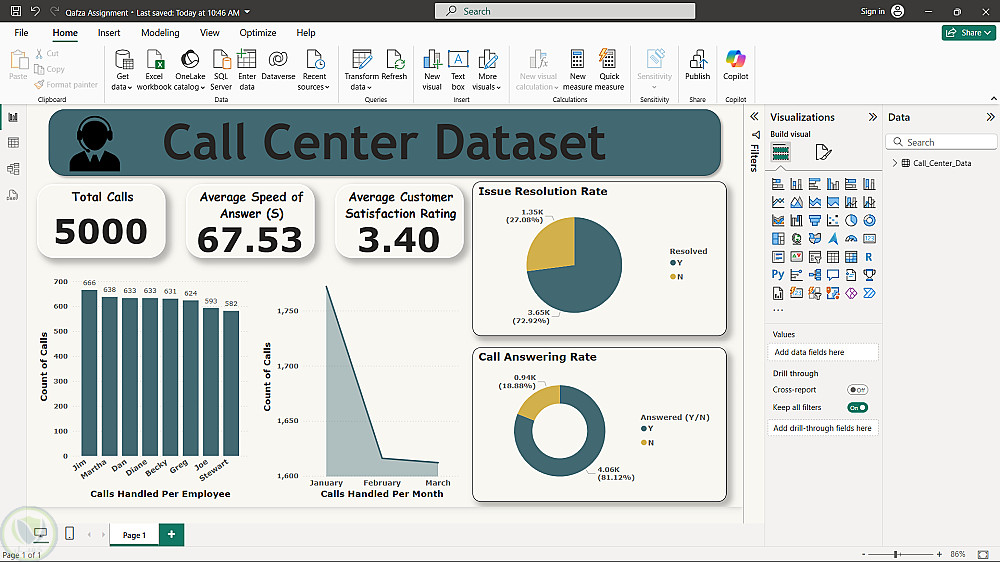Image resolution: width=1000 pixels, height=562 pixels.
Task: Switch to mobile layout icon
Action: pos(70,534)
